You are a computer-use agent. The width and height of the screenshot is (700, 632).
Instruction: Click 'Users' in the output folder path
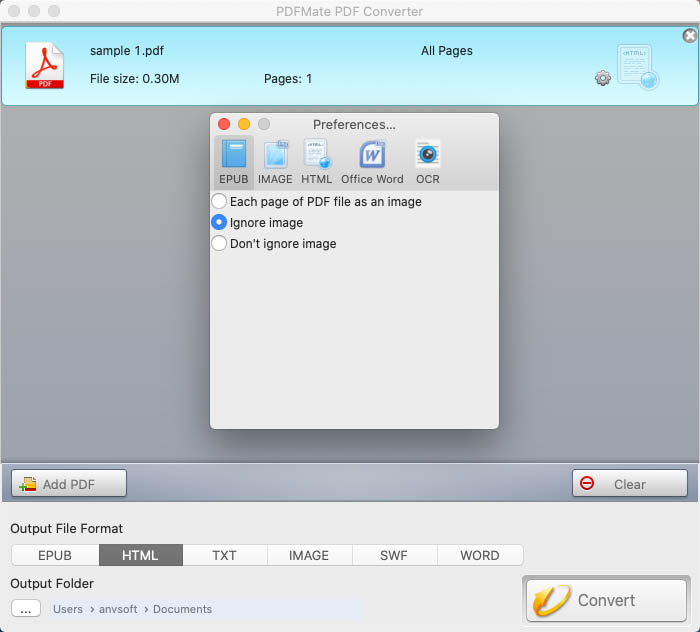pos(68,609)
